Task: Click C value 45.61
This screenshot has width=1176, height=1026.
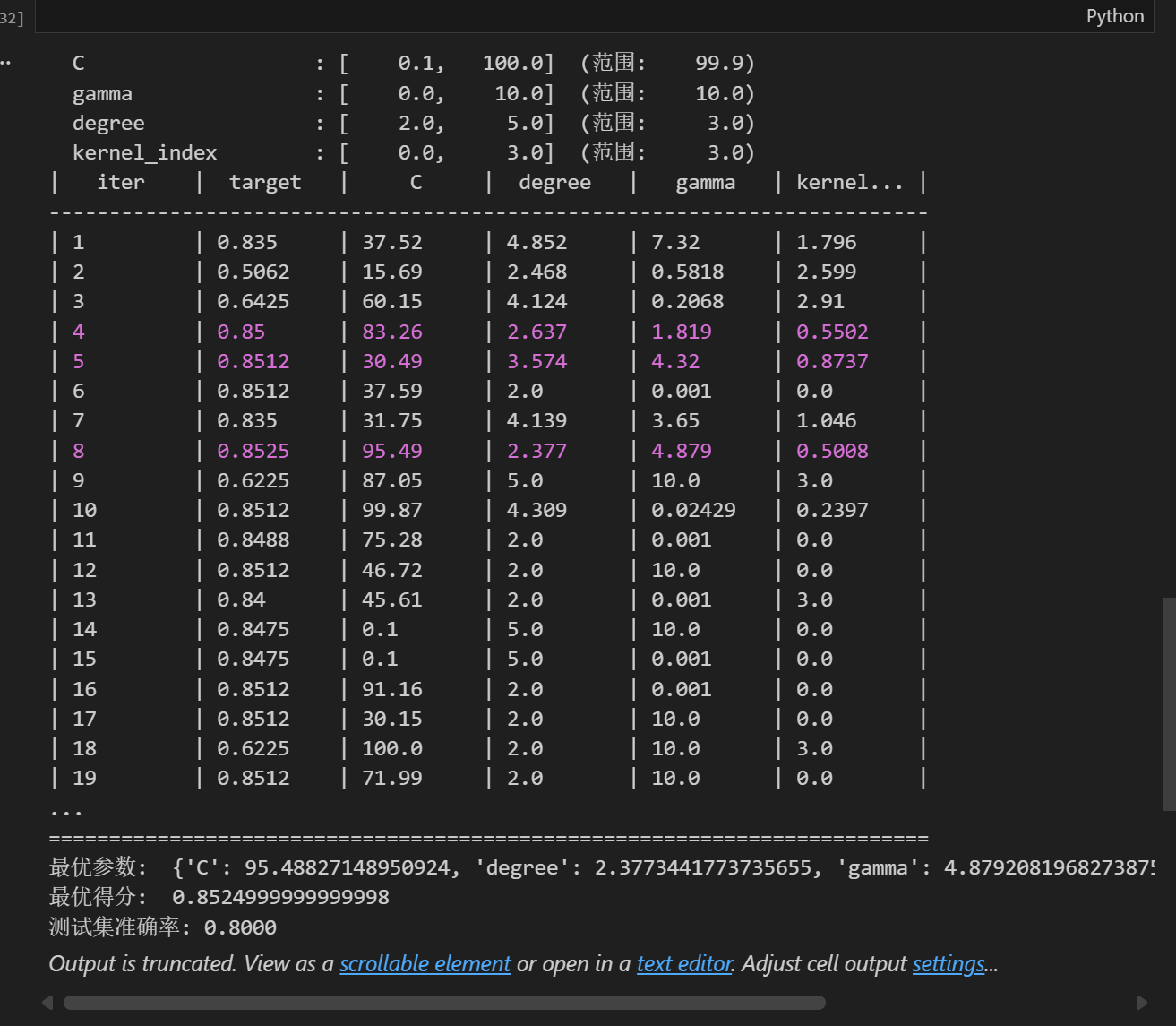Action: (x=392, y=600)
